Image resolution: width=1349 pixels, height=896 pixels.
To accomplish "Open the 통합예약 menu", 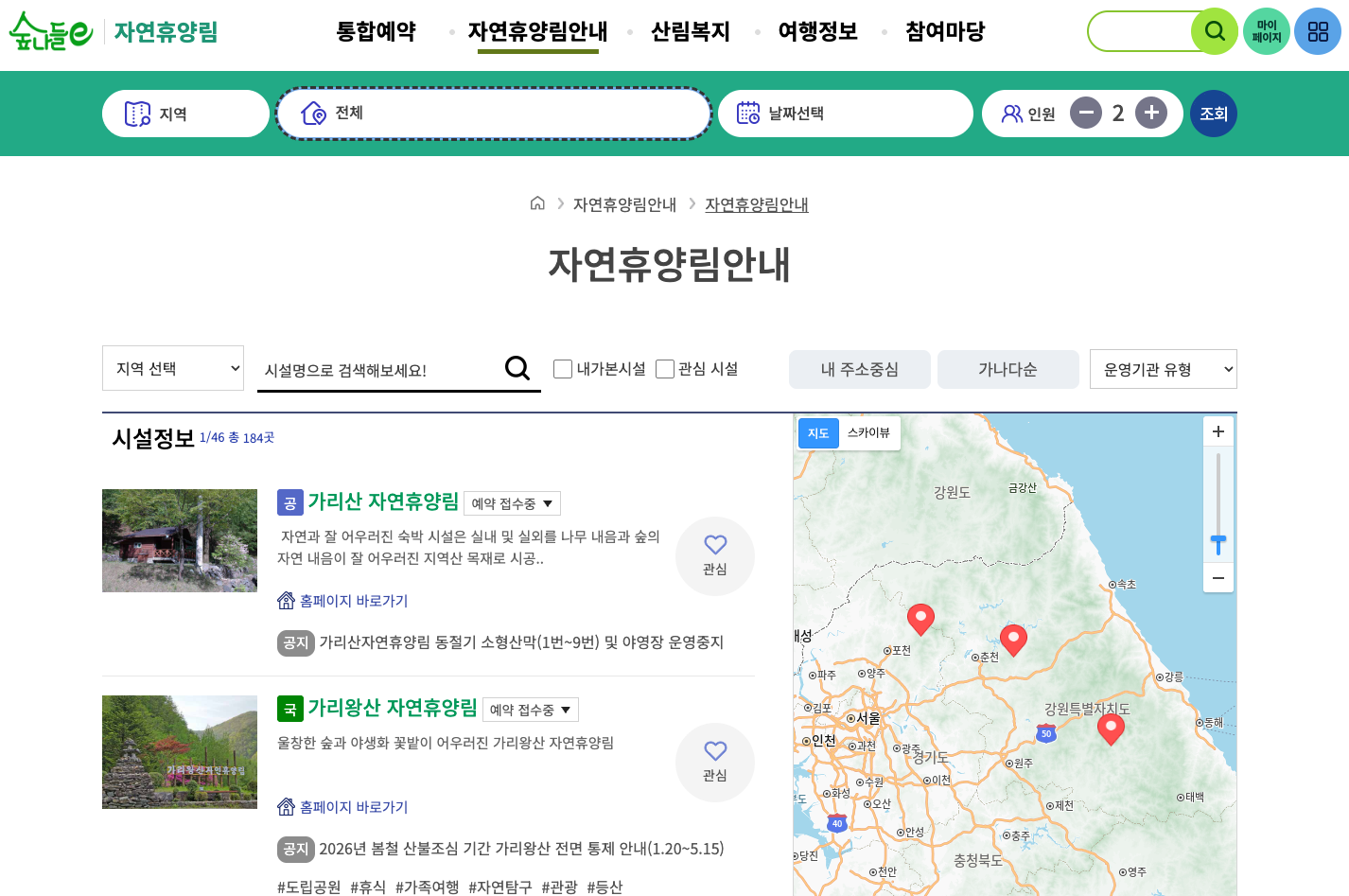I will click(x=377, y=31).
